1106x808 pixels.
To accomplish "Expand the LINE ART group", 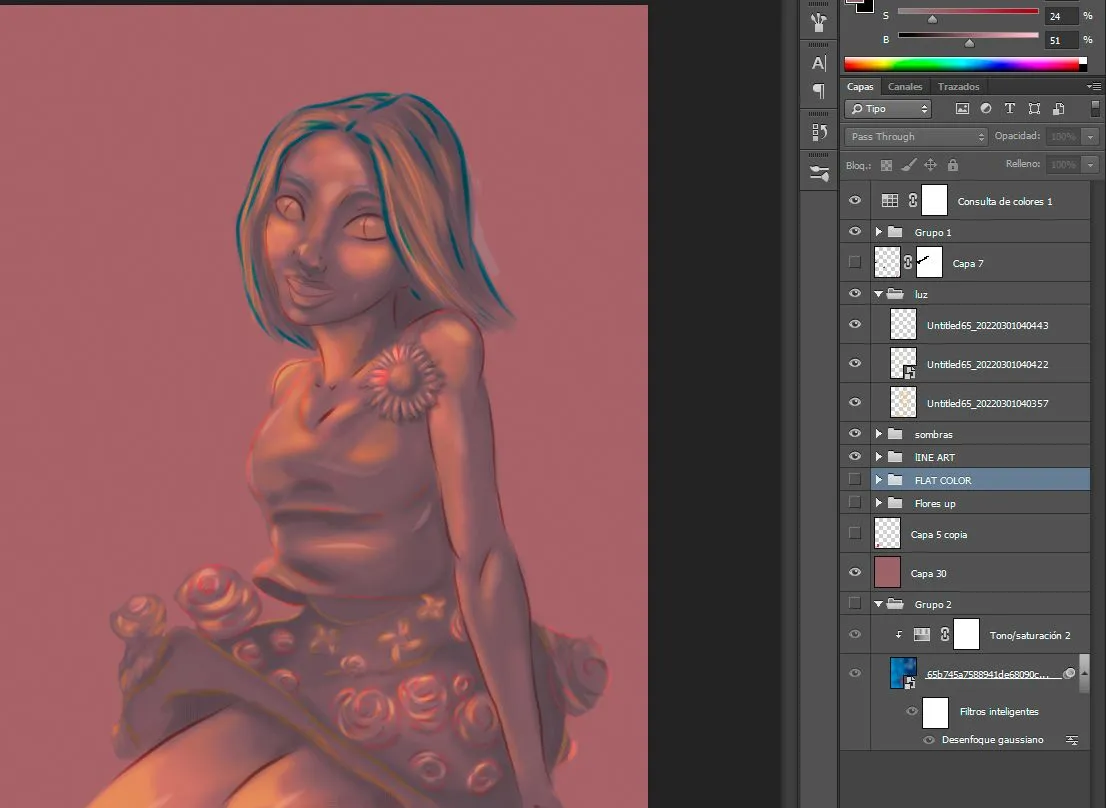I will pyautogui.click(x=879, y=457).
